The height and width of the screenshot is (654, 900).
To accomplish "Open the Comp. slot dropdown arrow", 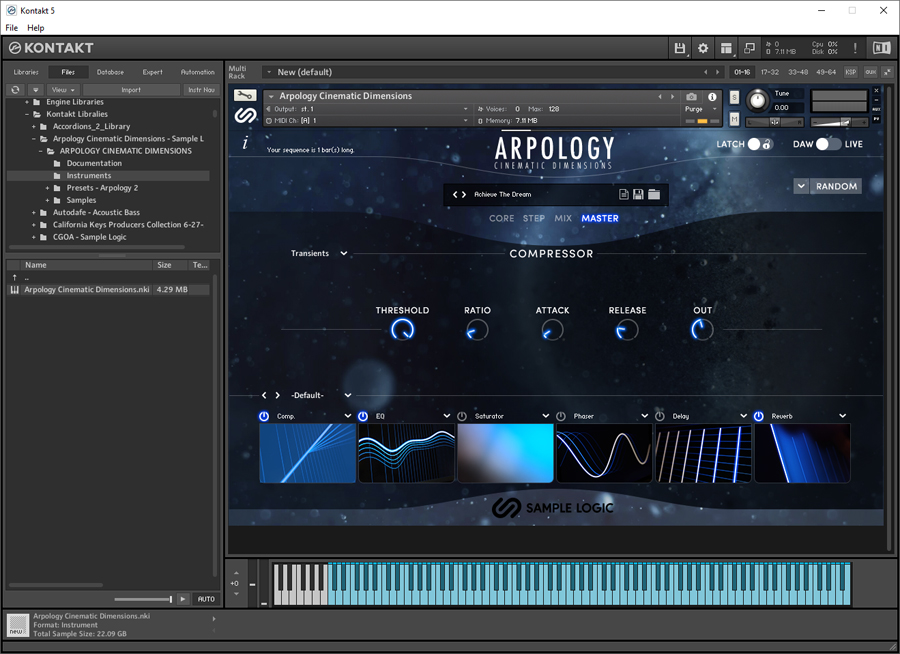I will pos(348,416).
